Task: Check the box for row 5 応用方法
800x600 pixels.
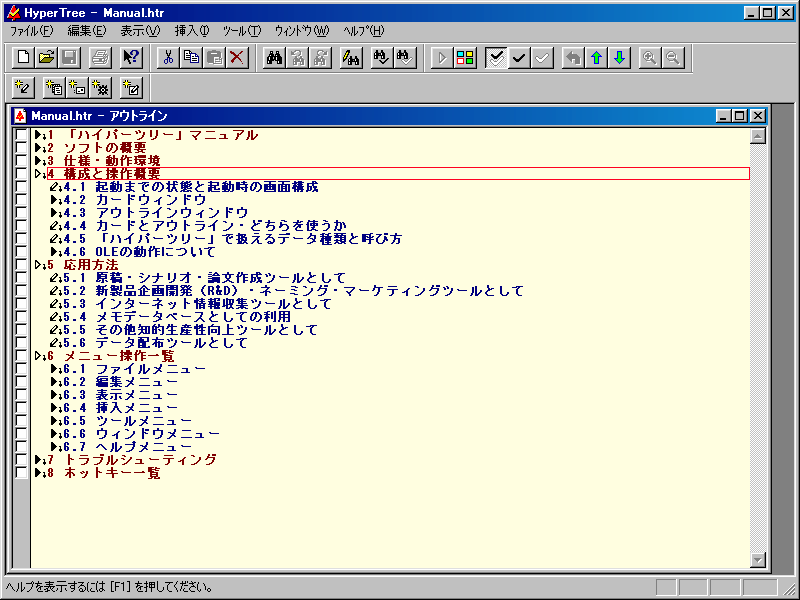Action: [x=21, y=265]
